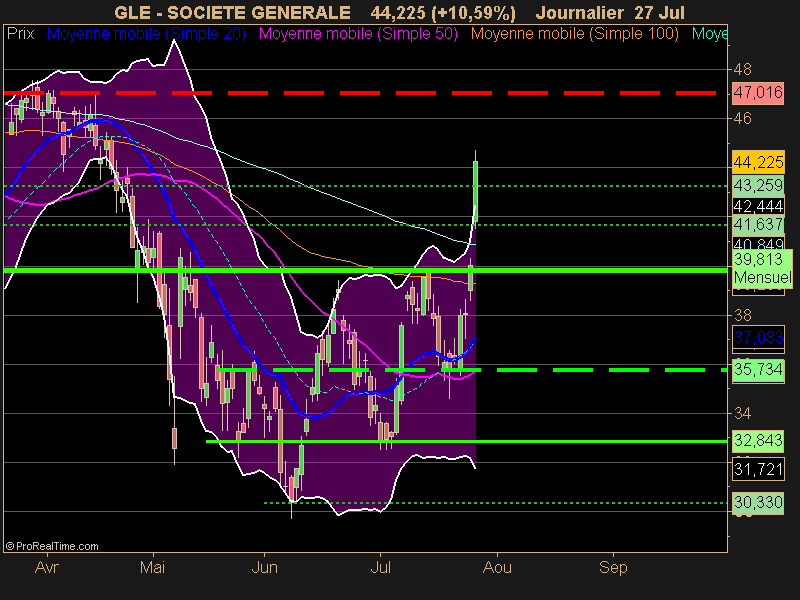This screenshot has width=800, height=600.
Task: Click the green level label 43,259
Action: (758, 185)
